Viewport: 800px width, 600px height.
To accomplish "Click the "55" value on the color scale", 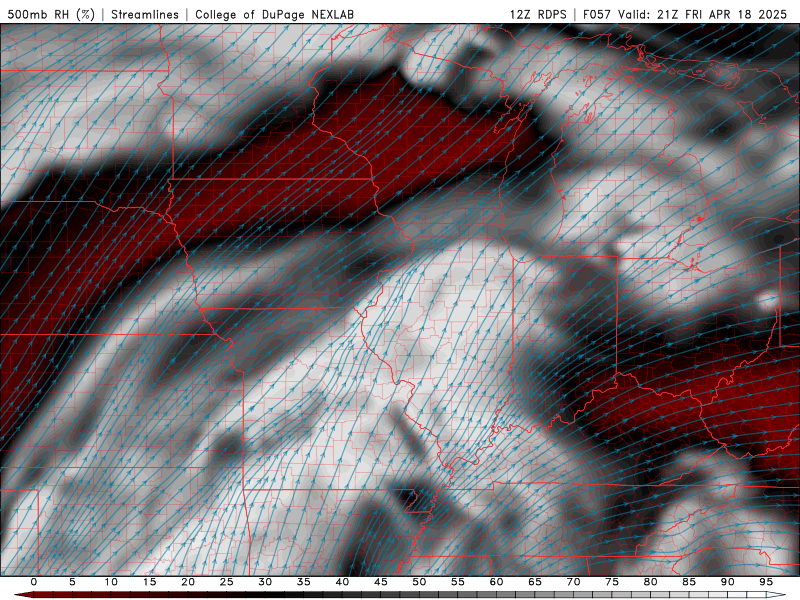I will click(458, 582).
